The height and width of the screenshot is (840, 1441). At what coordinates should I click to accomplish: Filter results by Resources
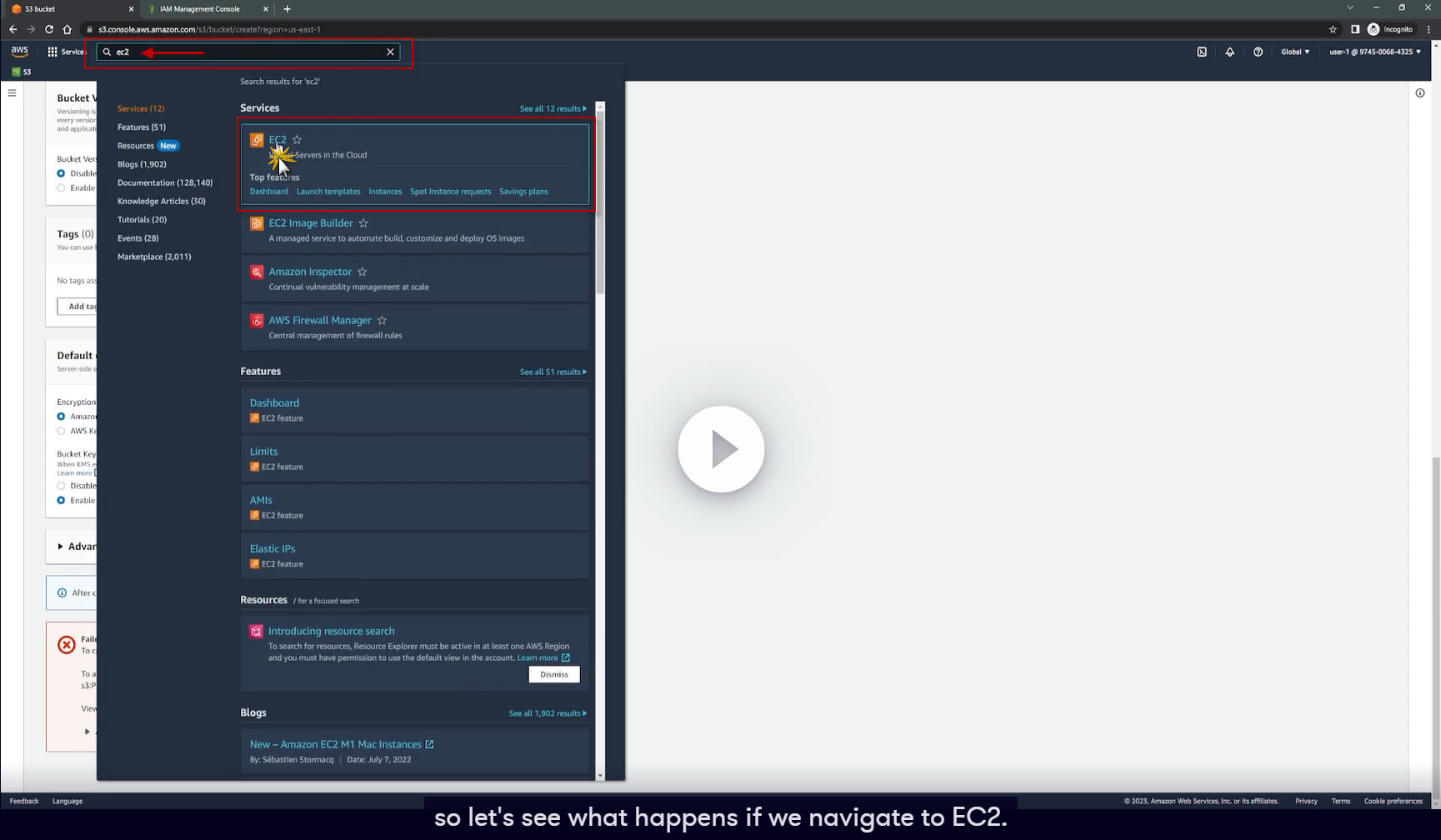(136, 146)
